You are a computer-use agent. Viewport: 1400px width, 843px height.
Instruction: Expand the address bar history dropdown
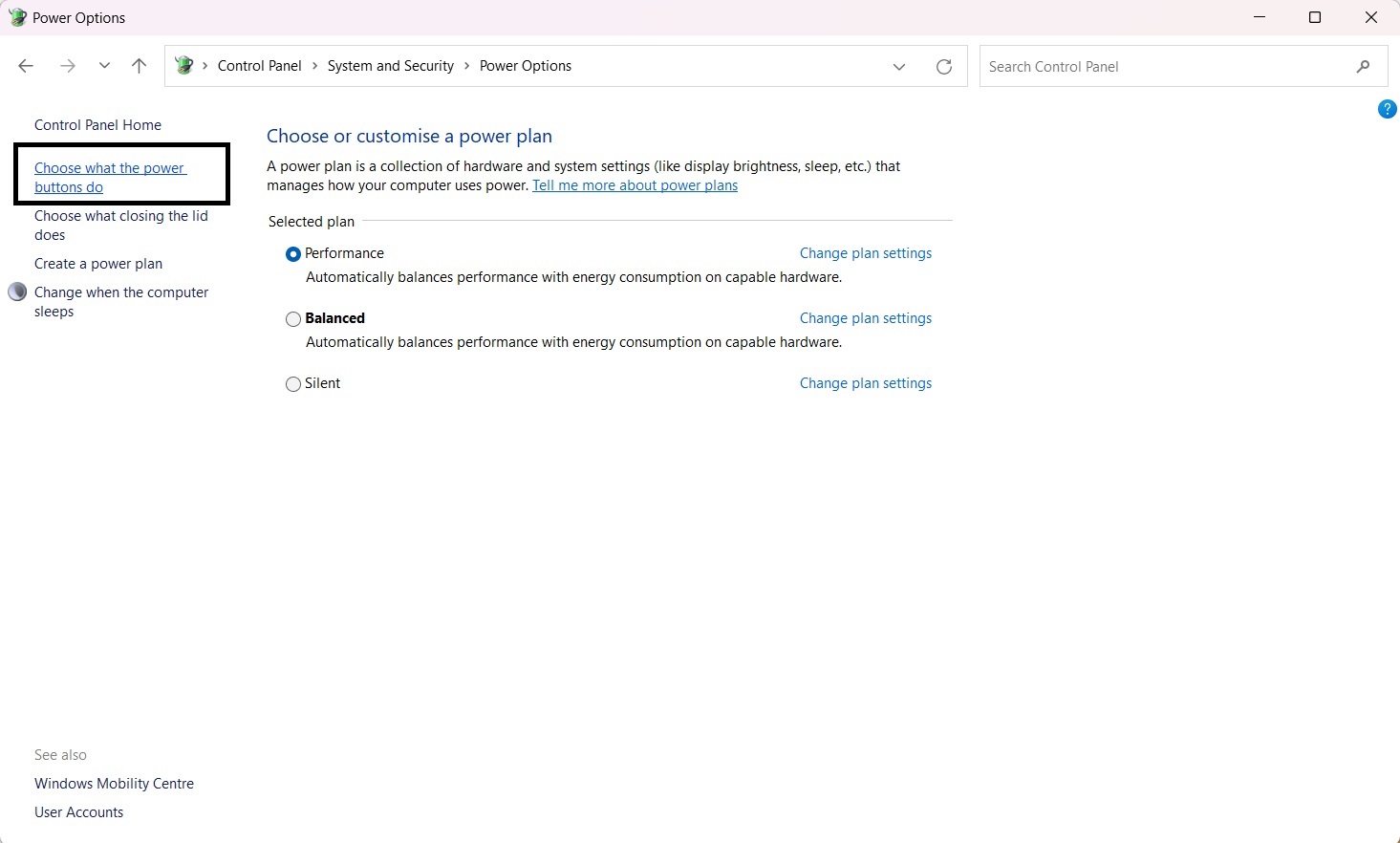click(x=899, y=66)
